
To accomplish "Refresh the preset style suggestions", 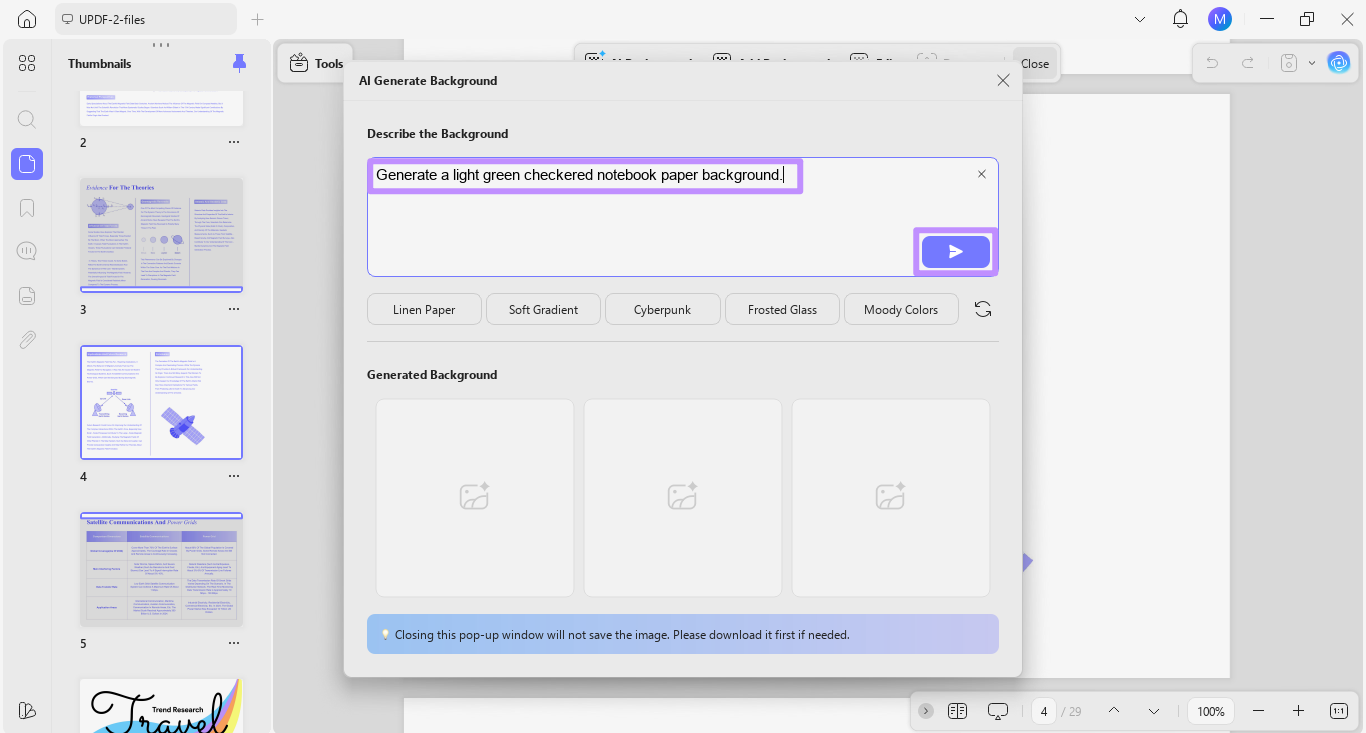I will (983, 309).
